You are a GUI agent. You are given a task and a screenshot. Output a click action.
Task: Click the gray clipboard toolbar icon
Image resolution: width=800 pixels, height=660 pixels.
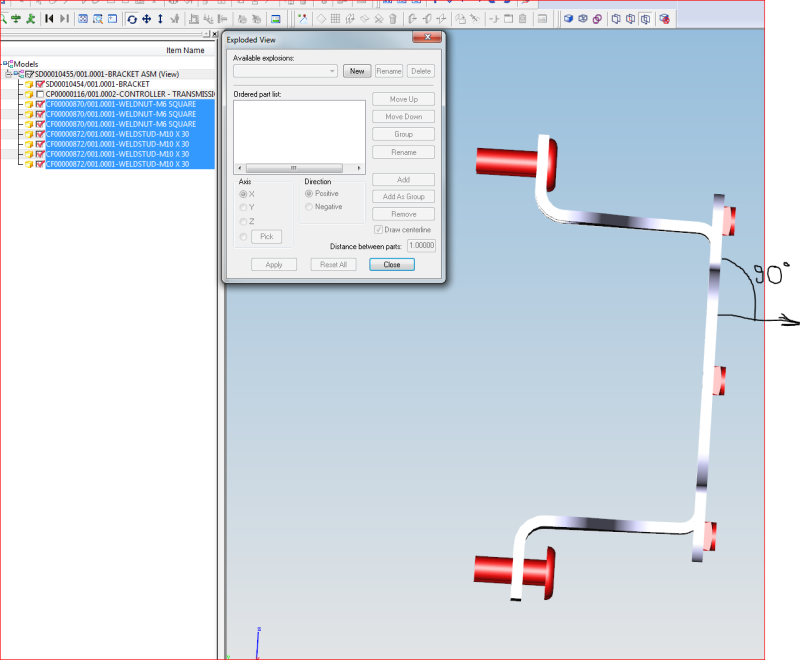point(522,19)
